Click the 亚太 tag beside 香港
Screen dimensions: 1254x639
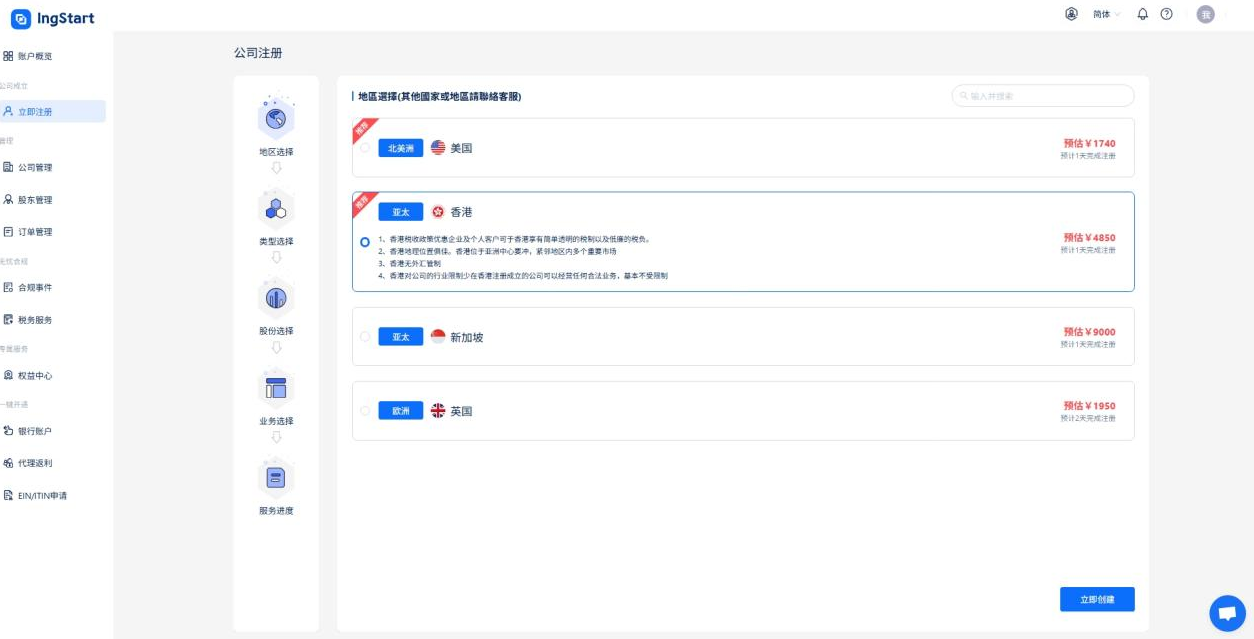tap(401, 212)
